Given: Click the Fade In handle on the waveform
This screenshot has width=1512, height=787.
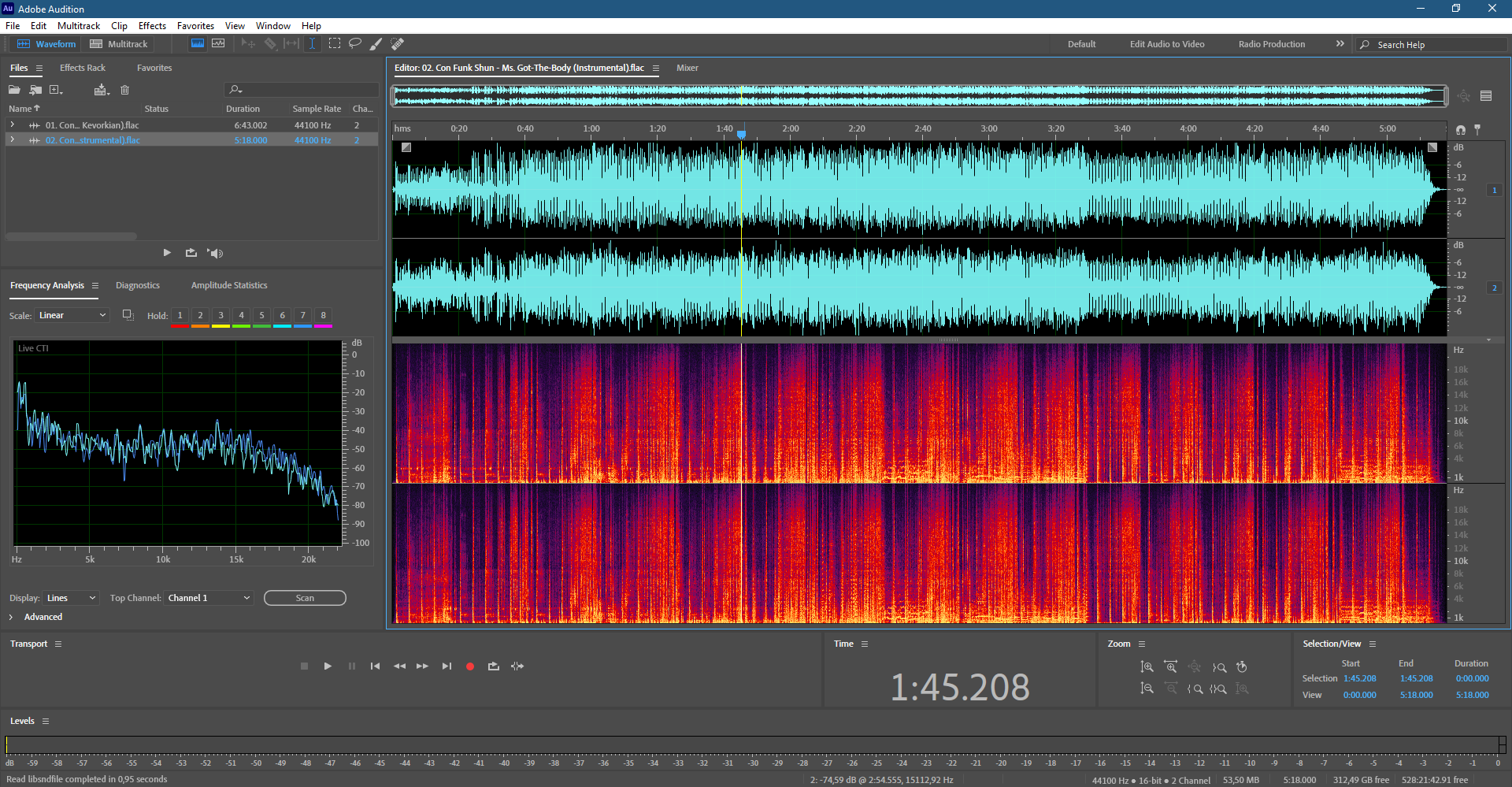Looking at the screenshot, I should click(406, 147).
